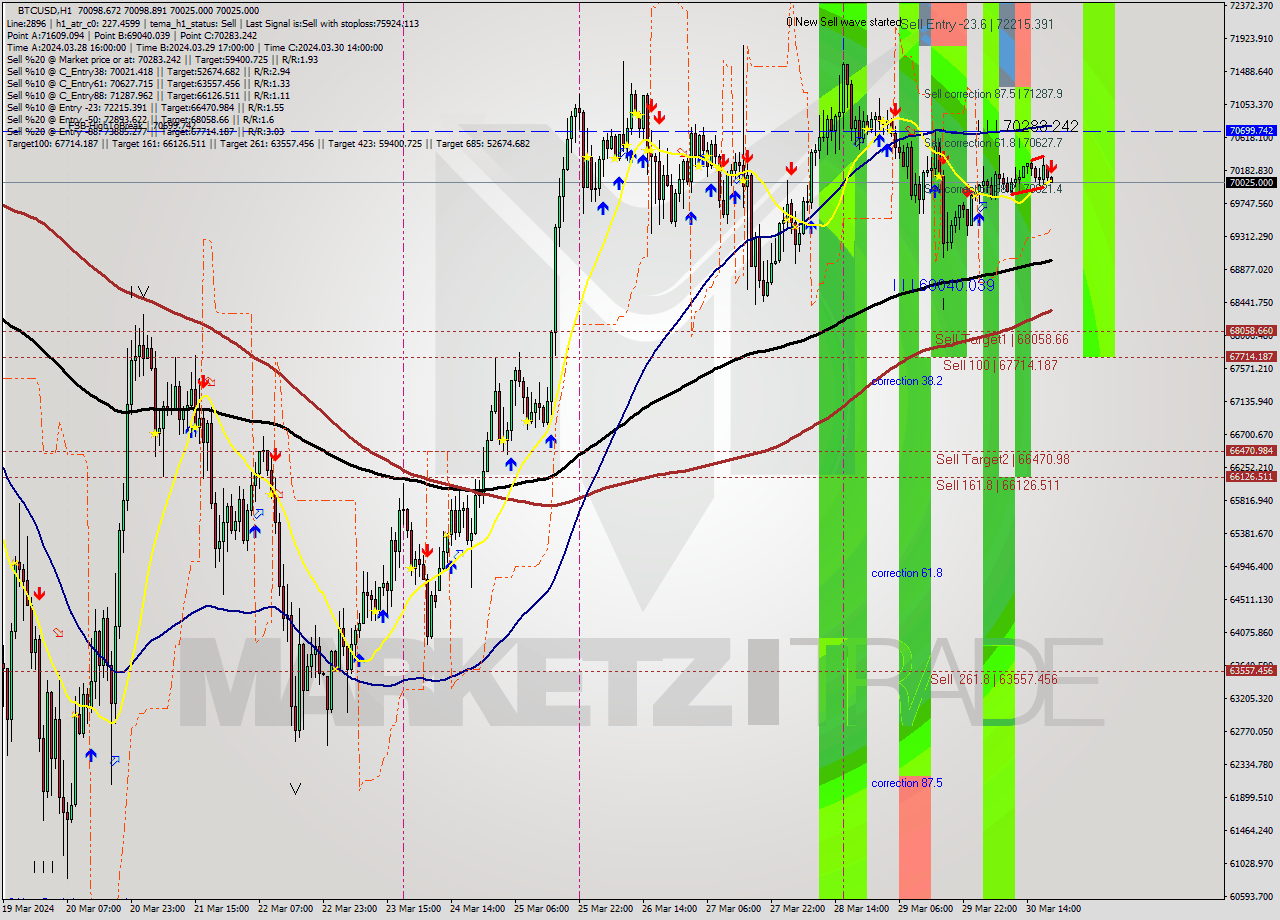The height and width of the screenshot is (920, 1280).
Task: Select the 'Sell 100 | 67714.187' label
Action: point(1000,365)
